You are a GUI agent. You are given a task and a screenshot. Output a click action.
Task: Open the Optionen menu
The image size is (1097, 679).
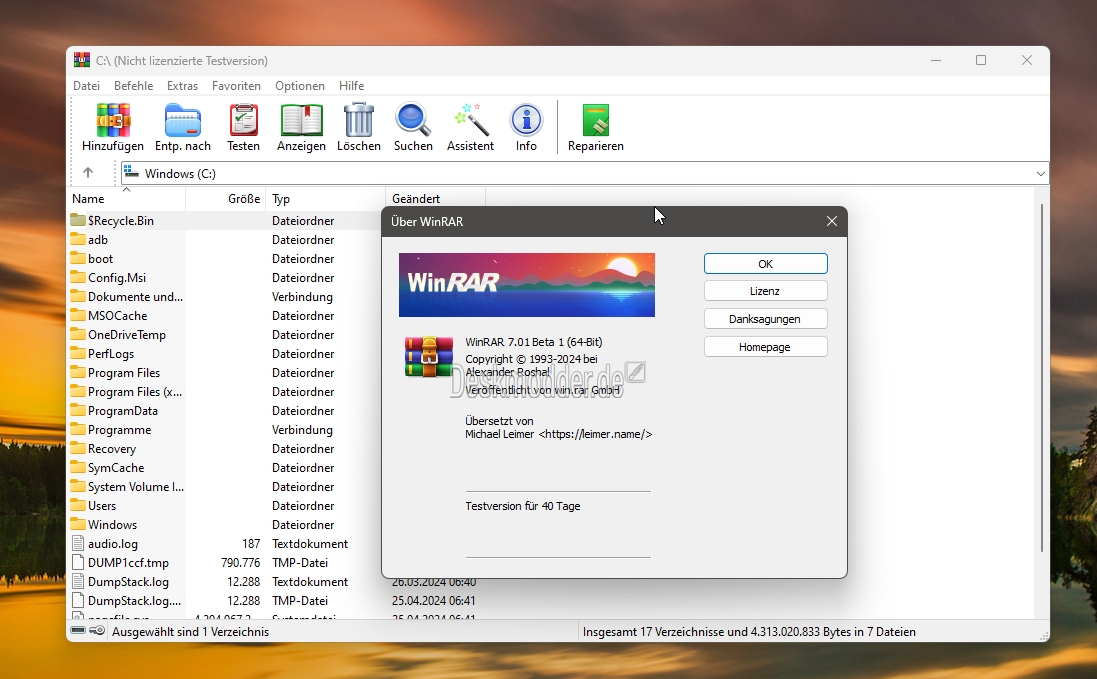(x=299, y=85)
